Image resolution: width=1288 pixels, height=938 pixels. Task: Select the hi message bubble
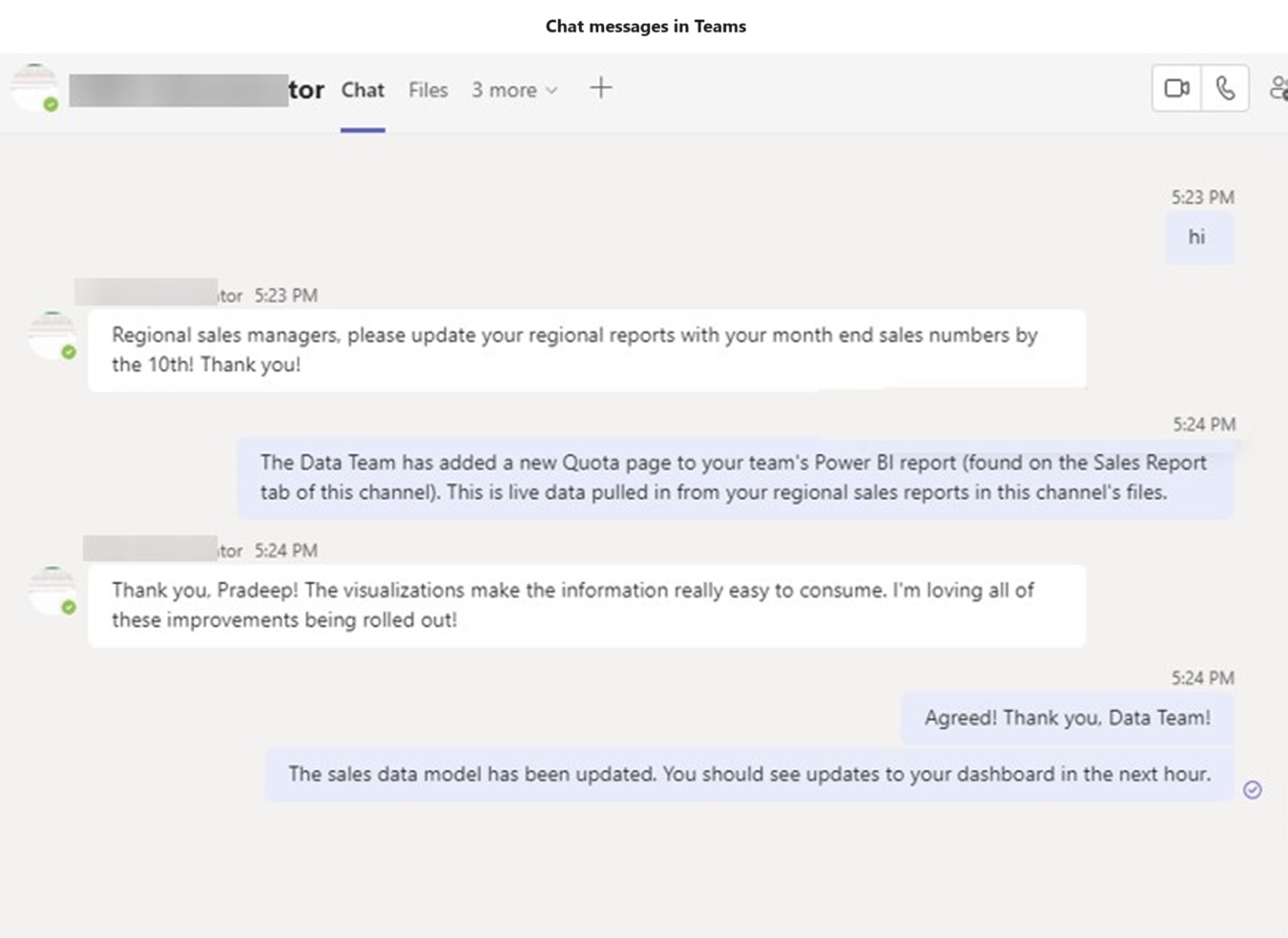[x=1199, y=237]
